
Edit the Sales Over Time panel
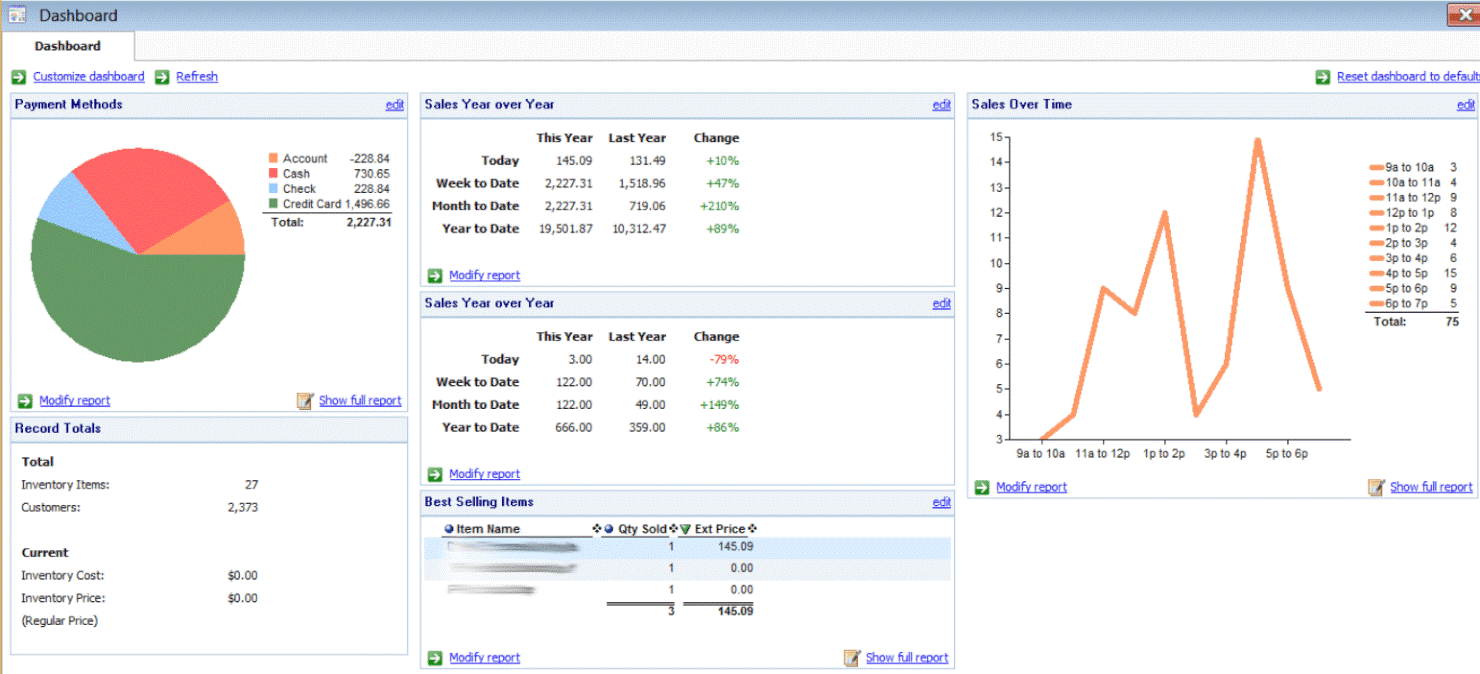(1465, 105)
